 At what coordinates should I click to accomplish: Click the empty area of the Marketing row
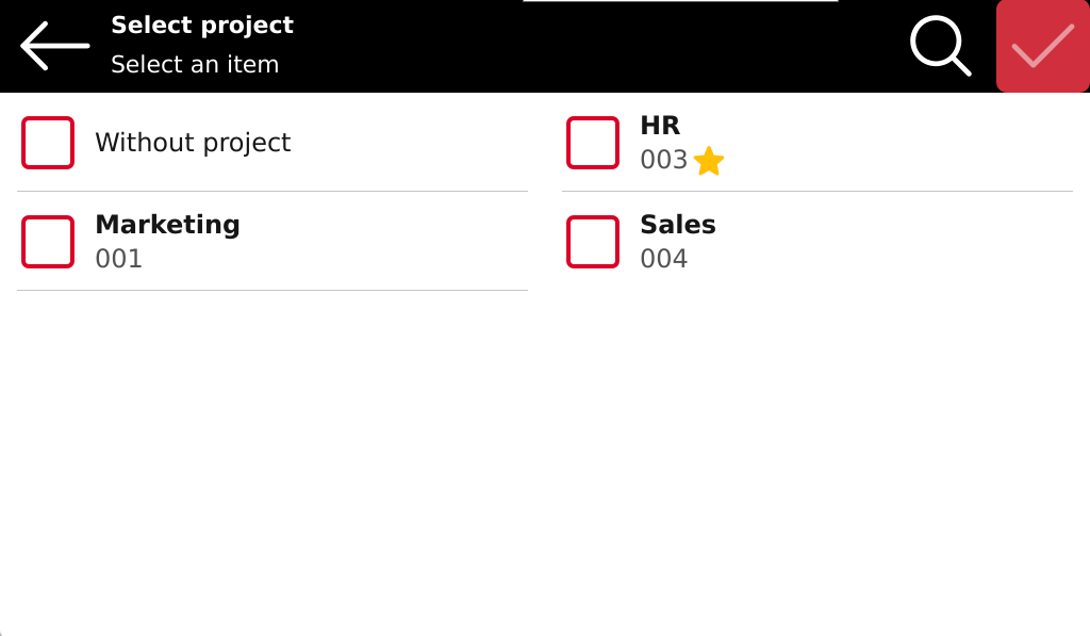382,242
